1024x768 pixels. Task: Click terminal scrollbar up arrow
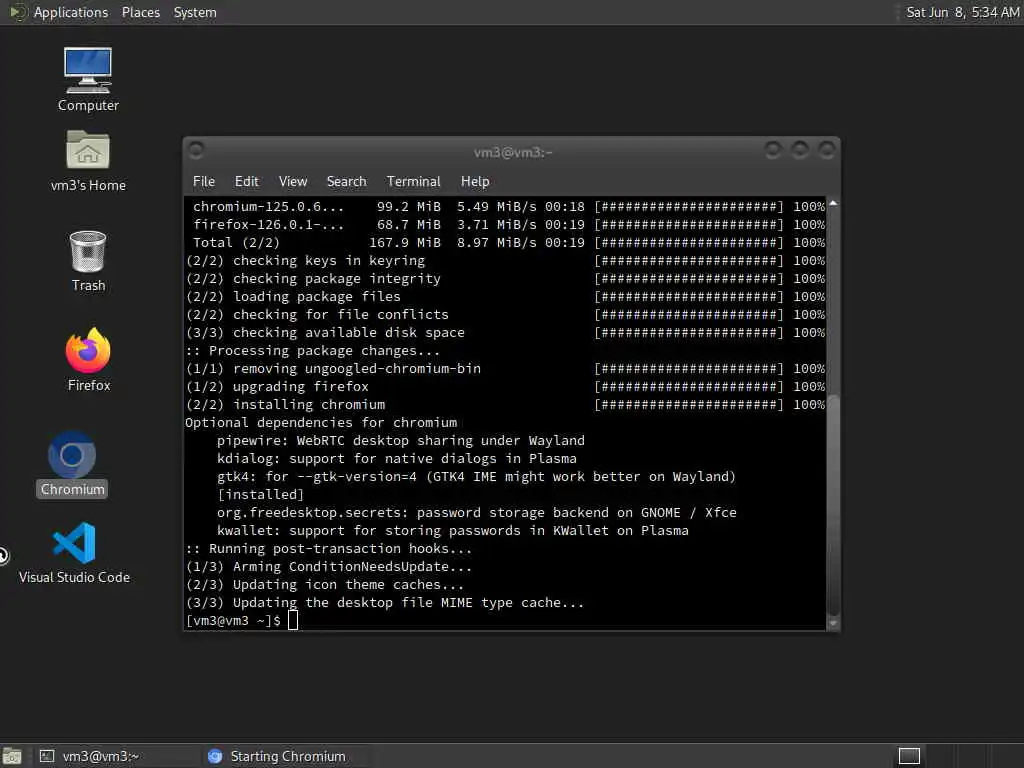point(833,203)
